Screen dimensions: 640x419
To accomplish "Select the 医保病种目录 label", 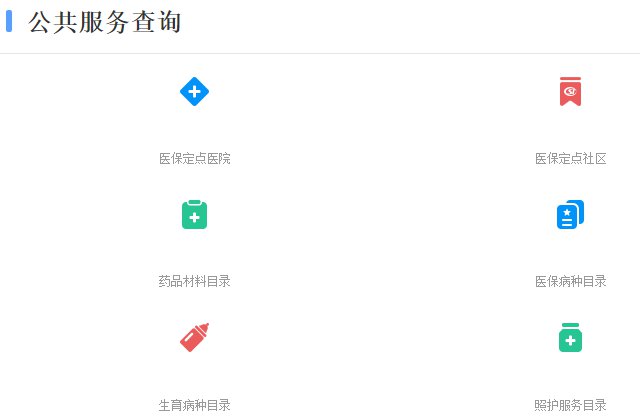I will tap(571, 282).
